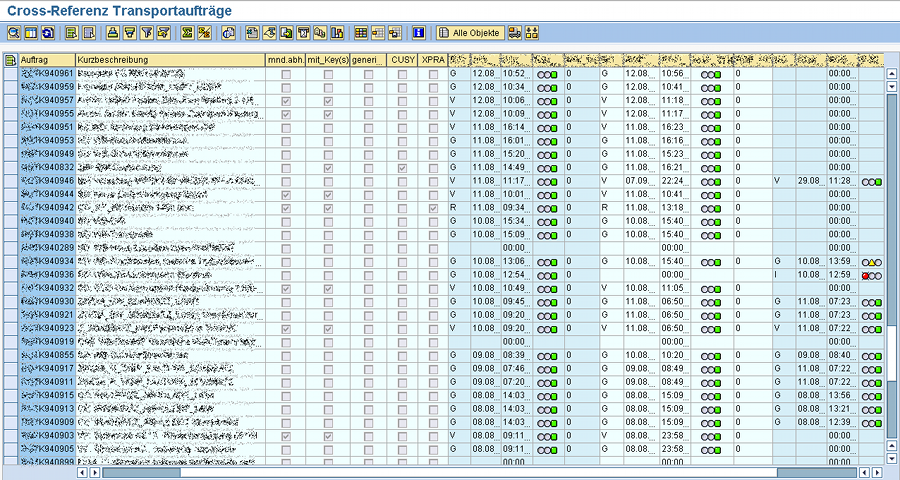This screenshot has width=900, height=480.
Task: Click the export list toolbar icon
Action: pos(252,33)
